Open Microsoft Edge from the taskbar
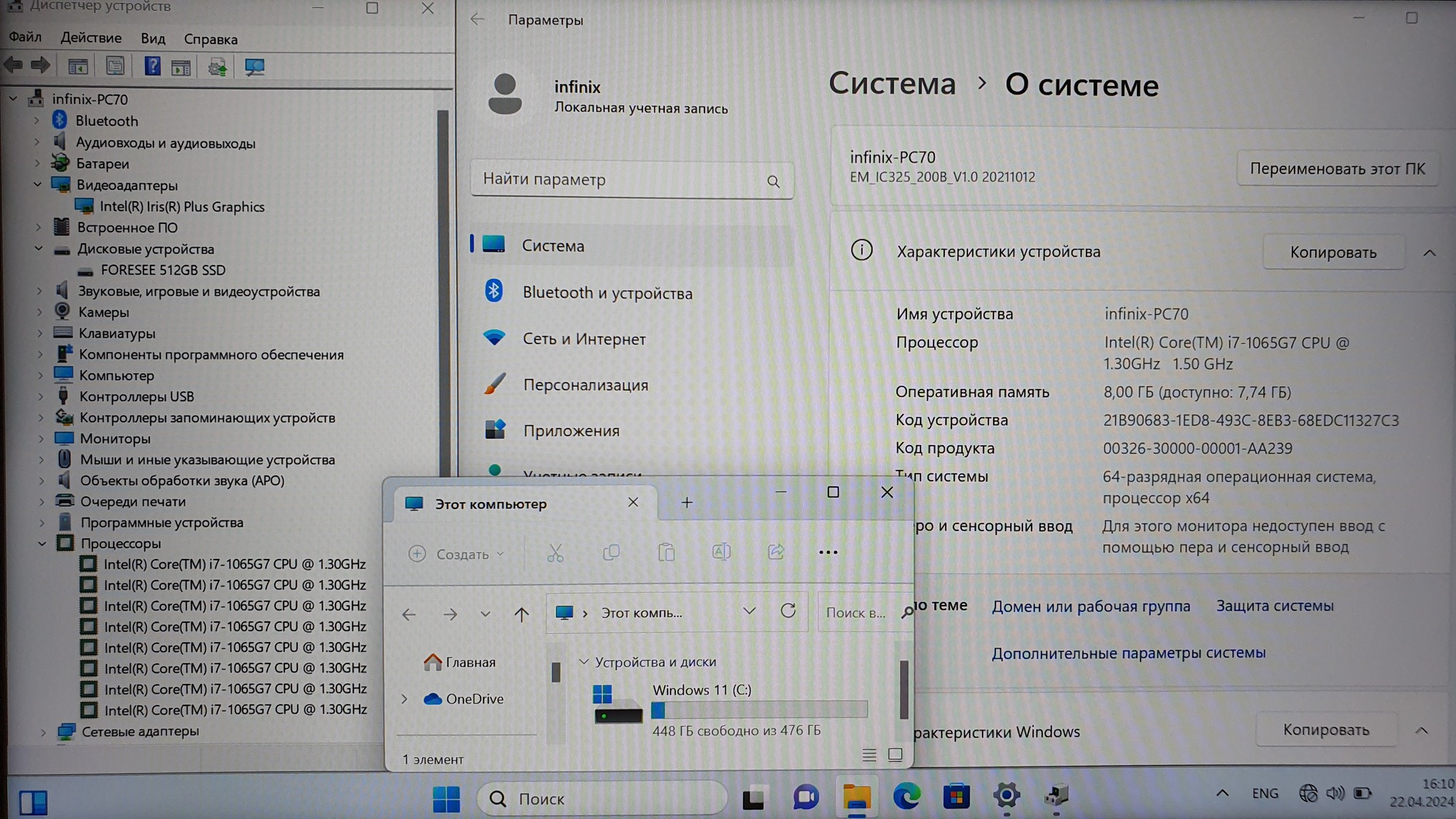1456x819 pixels. [x=906, y=797]
